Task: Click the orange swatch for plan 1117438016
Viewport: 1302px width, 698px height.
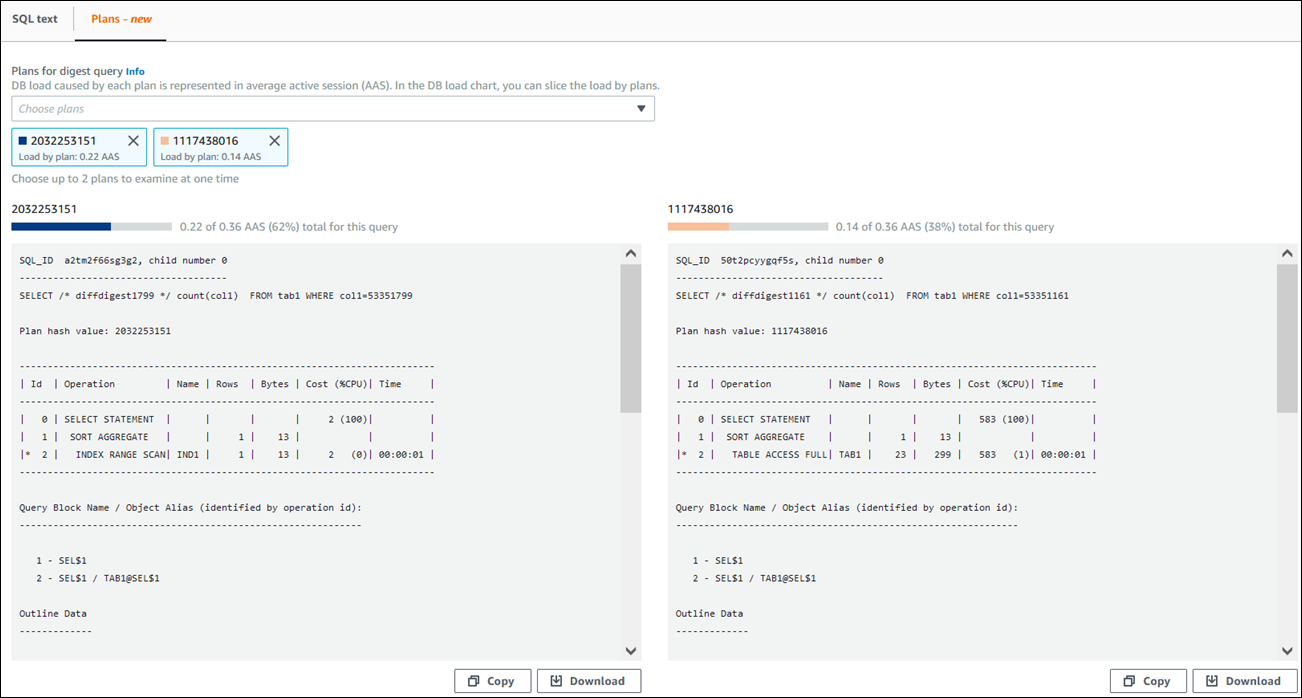Action: pyautogui.click(x=165, y=141)
